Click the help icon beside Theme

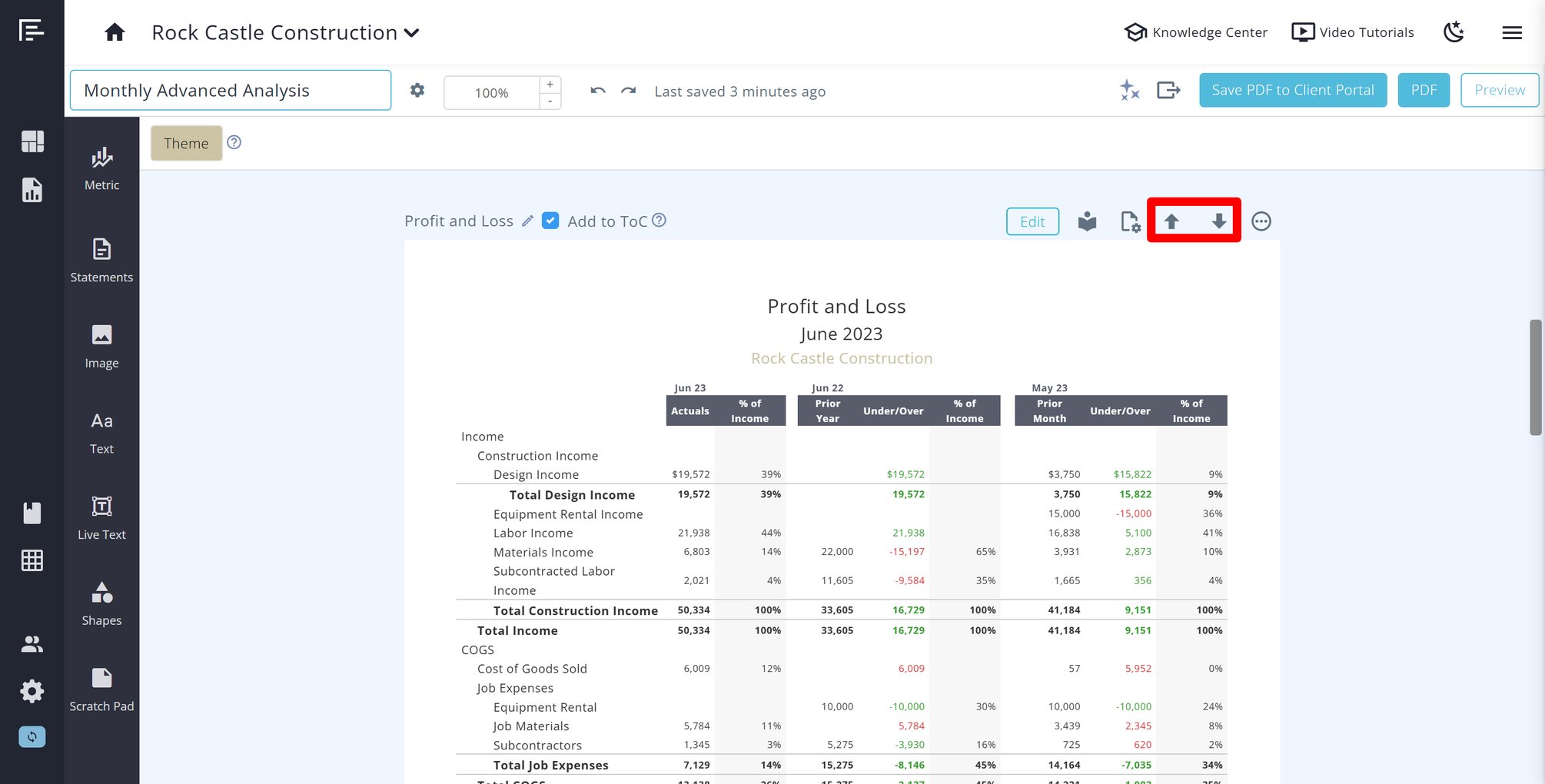tap(234, 142)
